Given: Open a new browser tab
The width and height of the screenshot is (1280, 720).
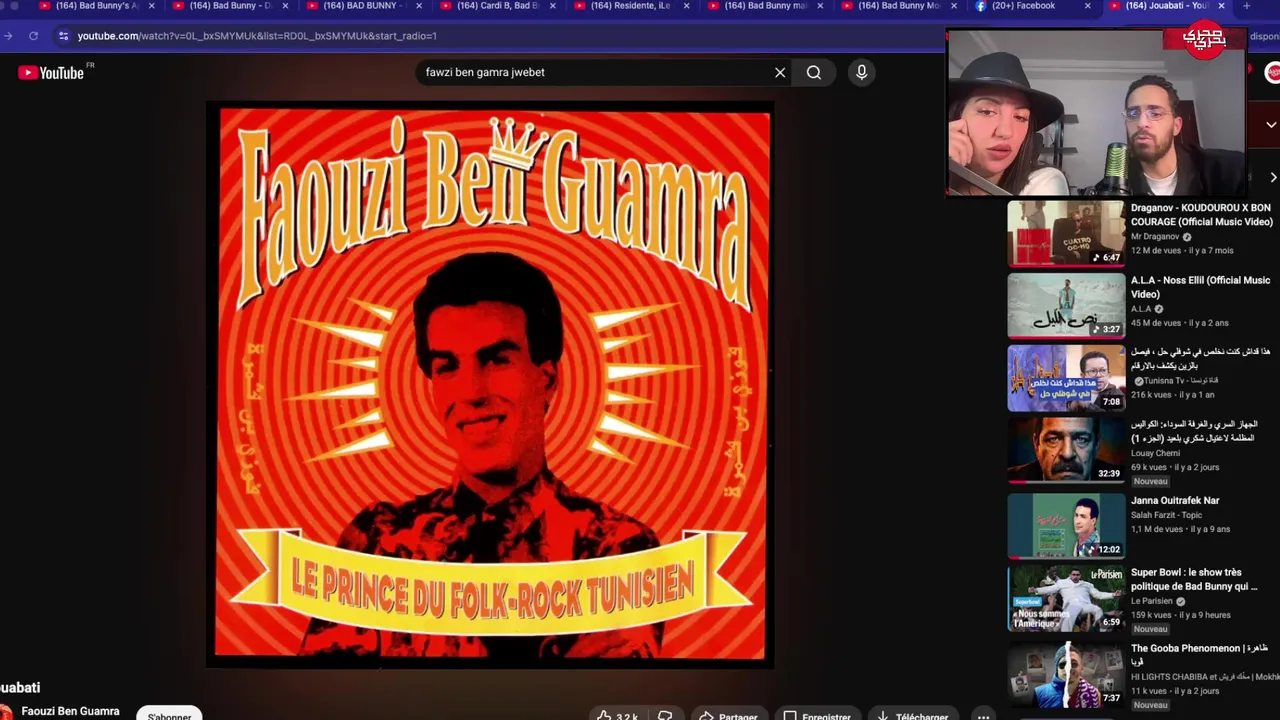Looking at the screenshot, I should 1246,6.
